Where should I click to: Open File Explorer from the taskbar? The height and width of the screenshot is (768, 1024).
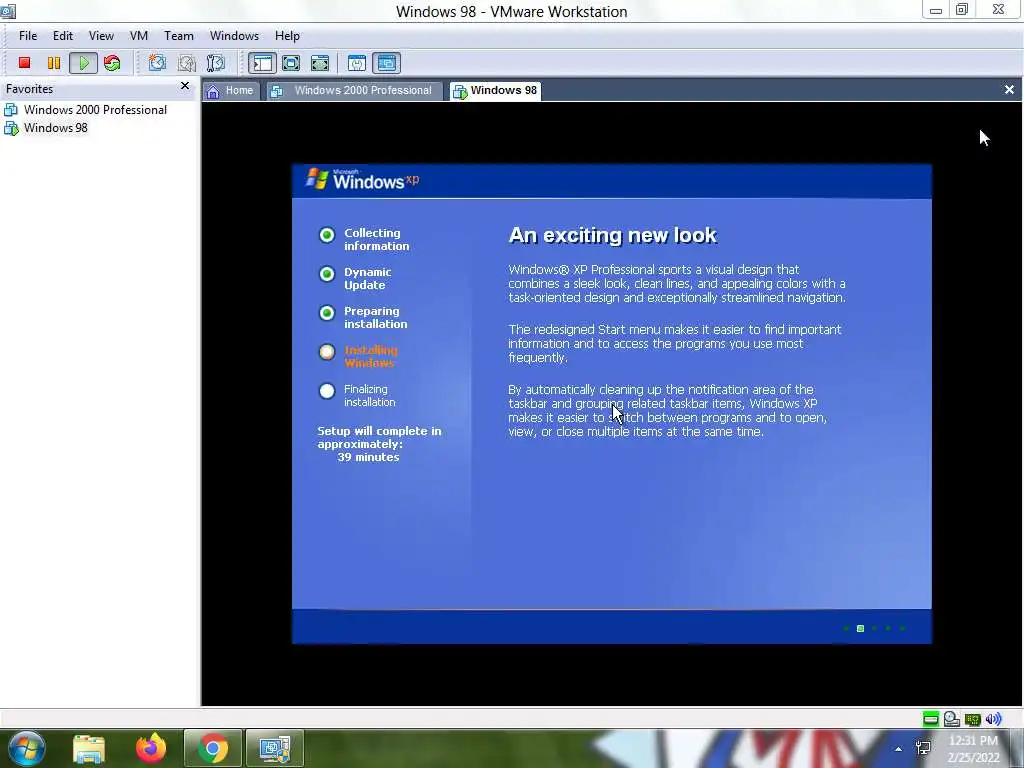(89, 748)
